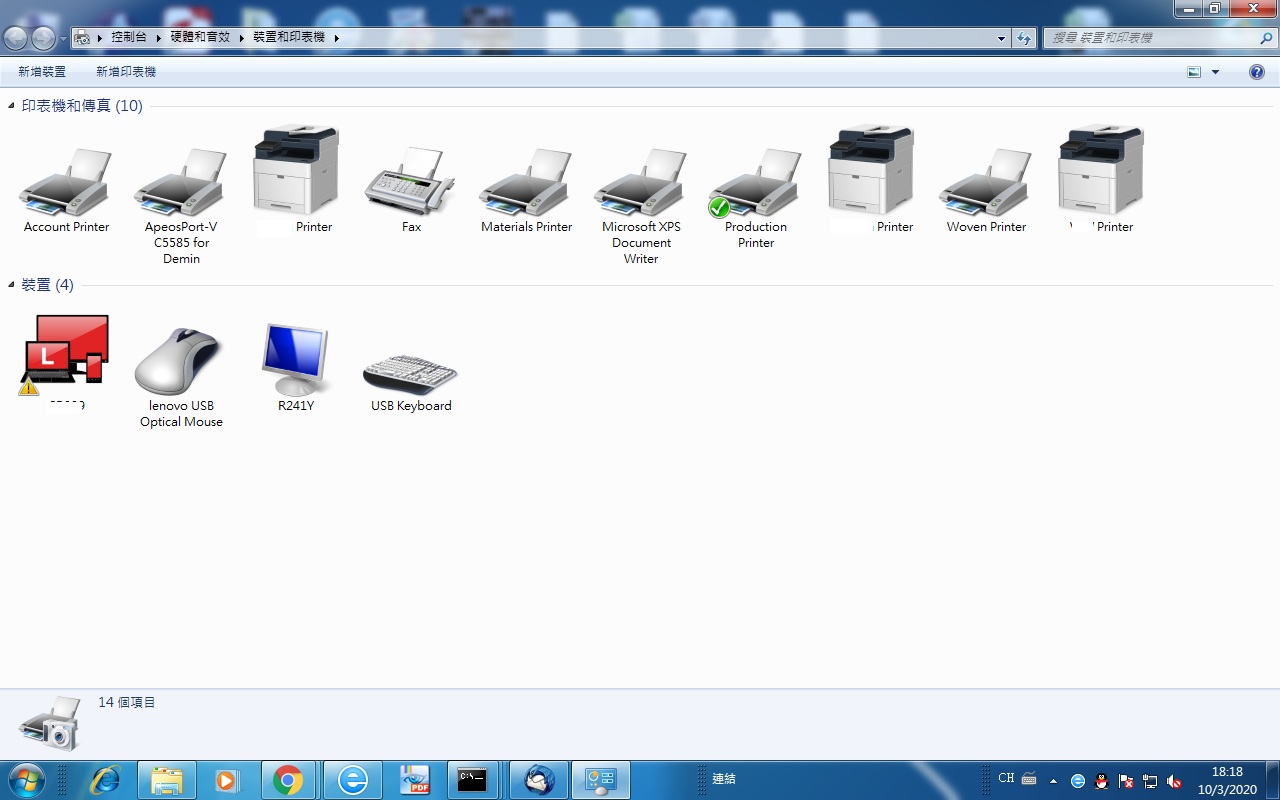The height and width of the screenshot is (800, 1280).
Task: Click the 14 個項目 status text
Action: click(x=127, y=703)
